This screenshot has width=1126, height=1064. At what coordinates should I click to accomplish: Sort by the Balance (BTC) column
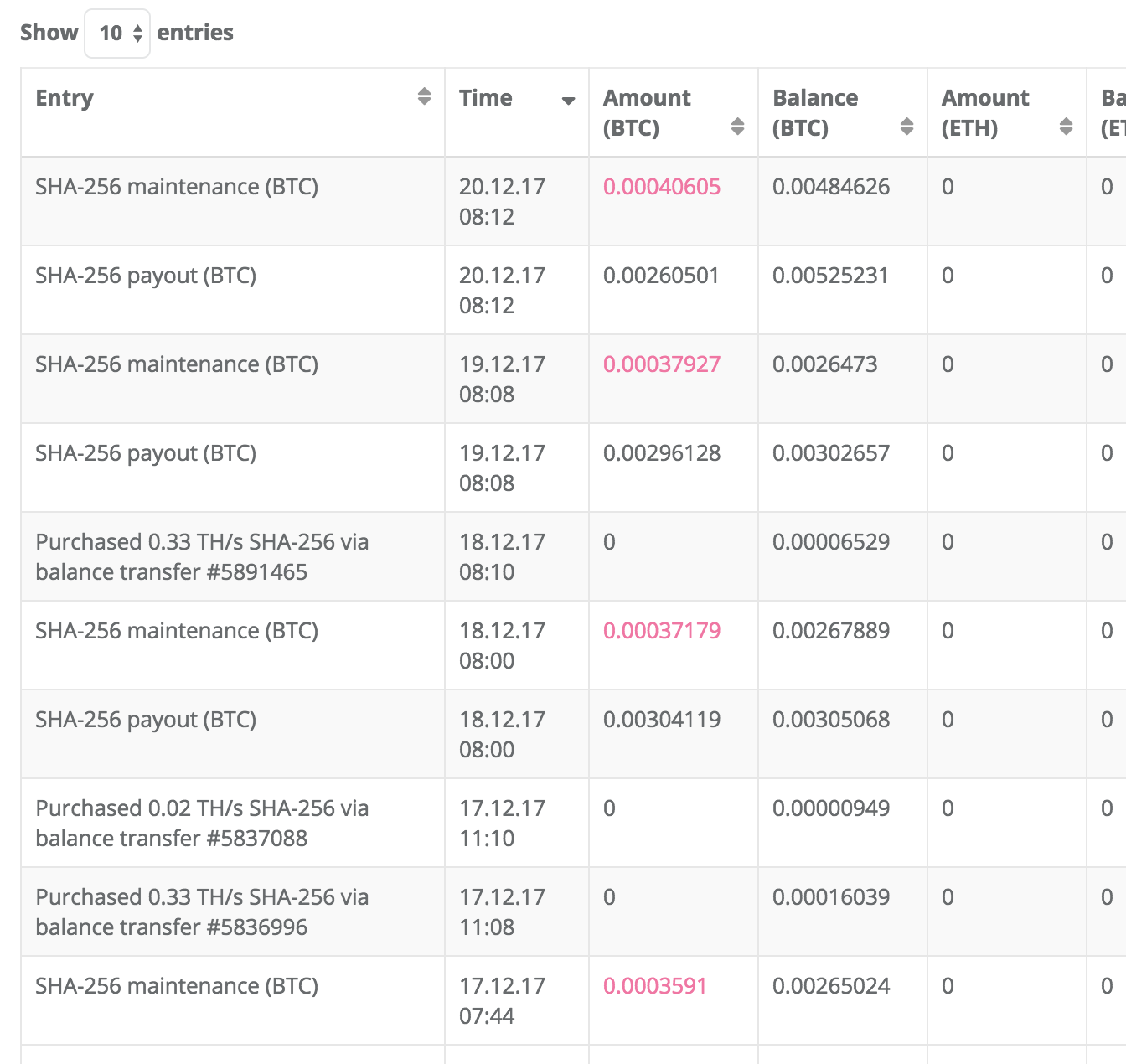[843, 112]
